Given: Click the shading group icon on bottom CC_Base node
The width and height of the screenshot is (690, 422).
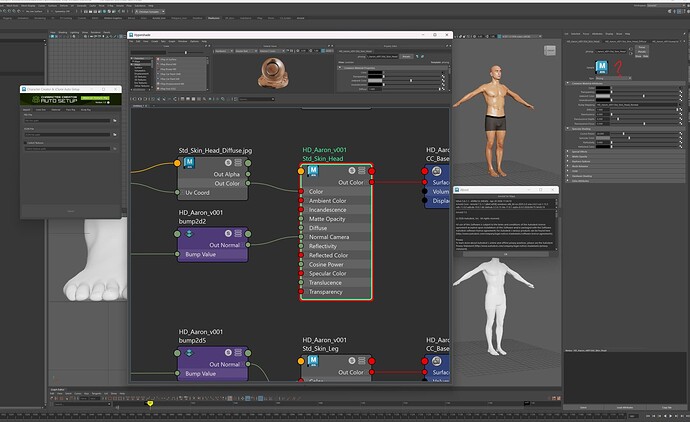Looking at the screenshot, I should pyautogui.click(x=437, y=361).
